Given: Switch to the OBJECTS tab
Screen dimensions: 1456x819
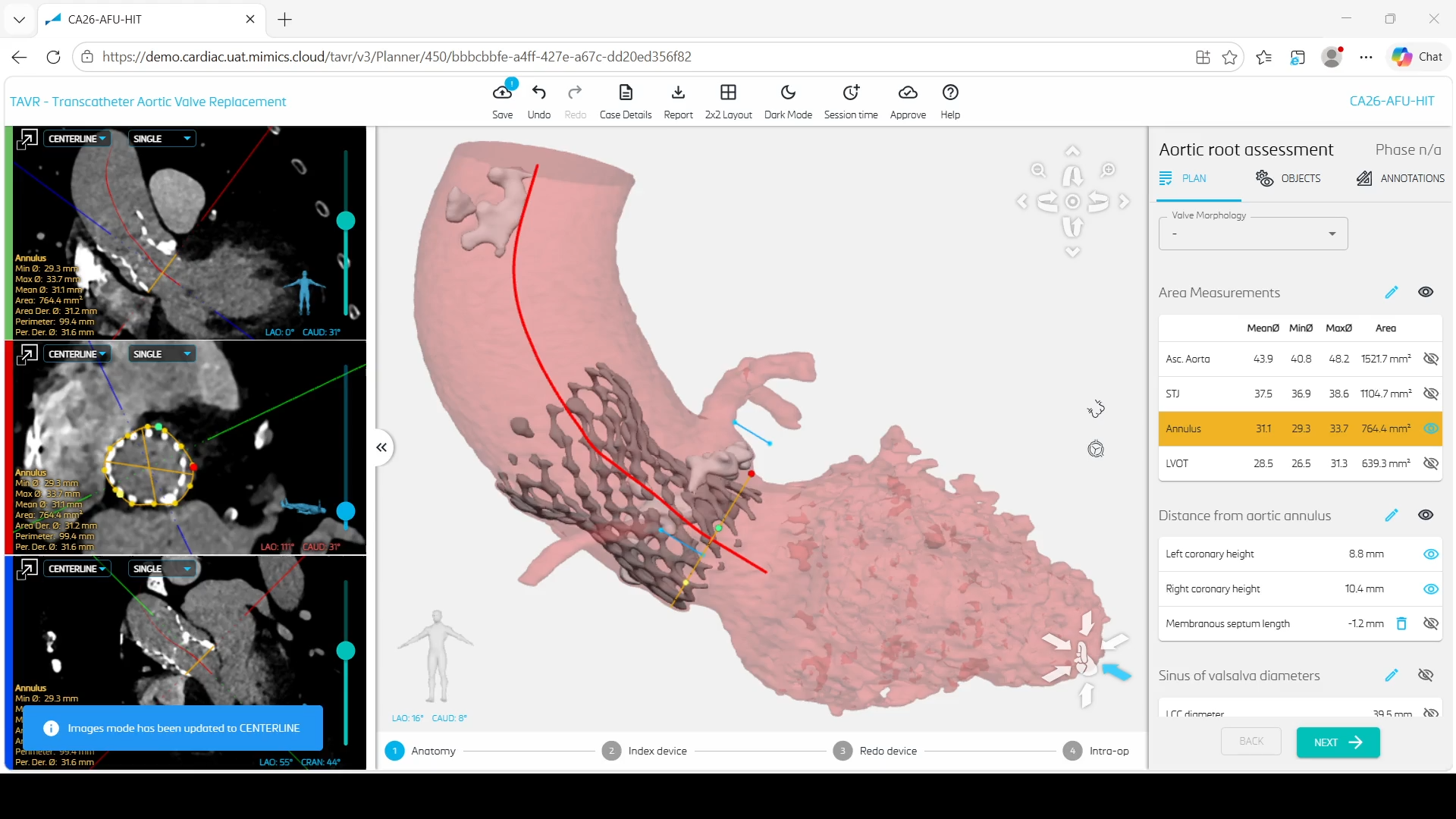Looking at the screenshot, I should tap(1288, 178).
